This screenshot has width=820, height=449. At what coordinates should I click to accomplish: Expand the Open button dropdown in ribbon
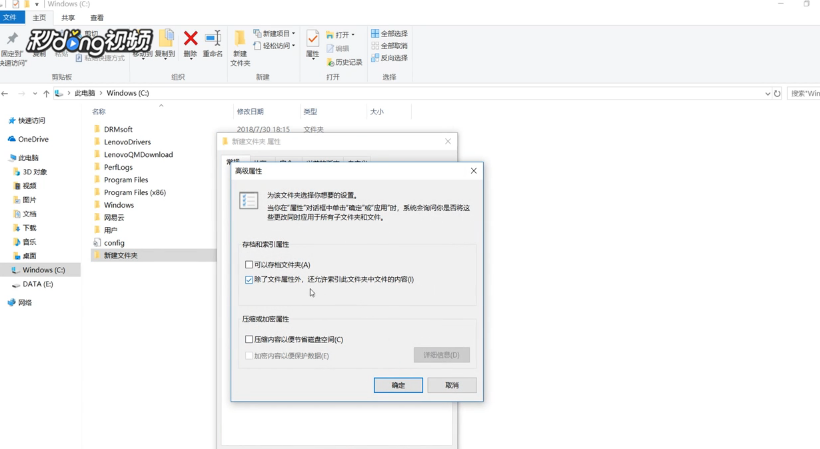(x=353, y=35)
